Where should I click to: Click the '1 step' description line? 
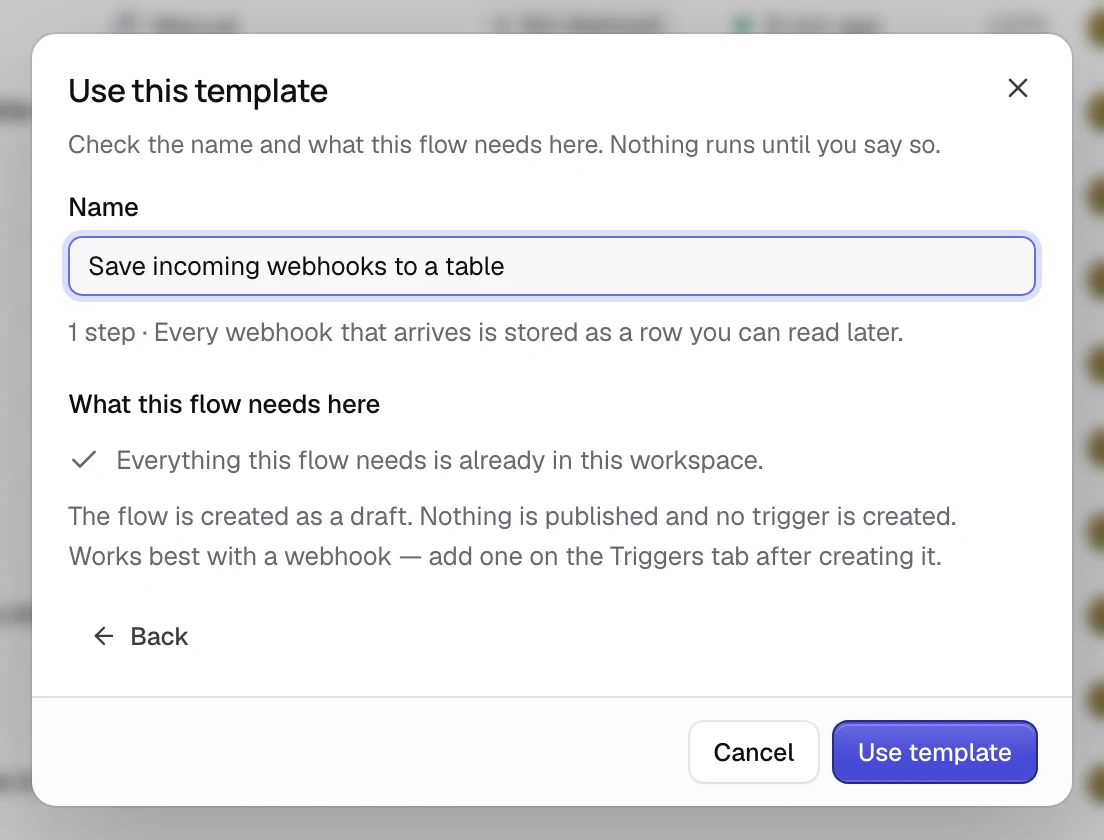486,332
